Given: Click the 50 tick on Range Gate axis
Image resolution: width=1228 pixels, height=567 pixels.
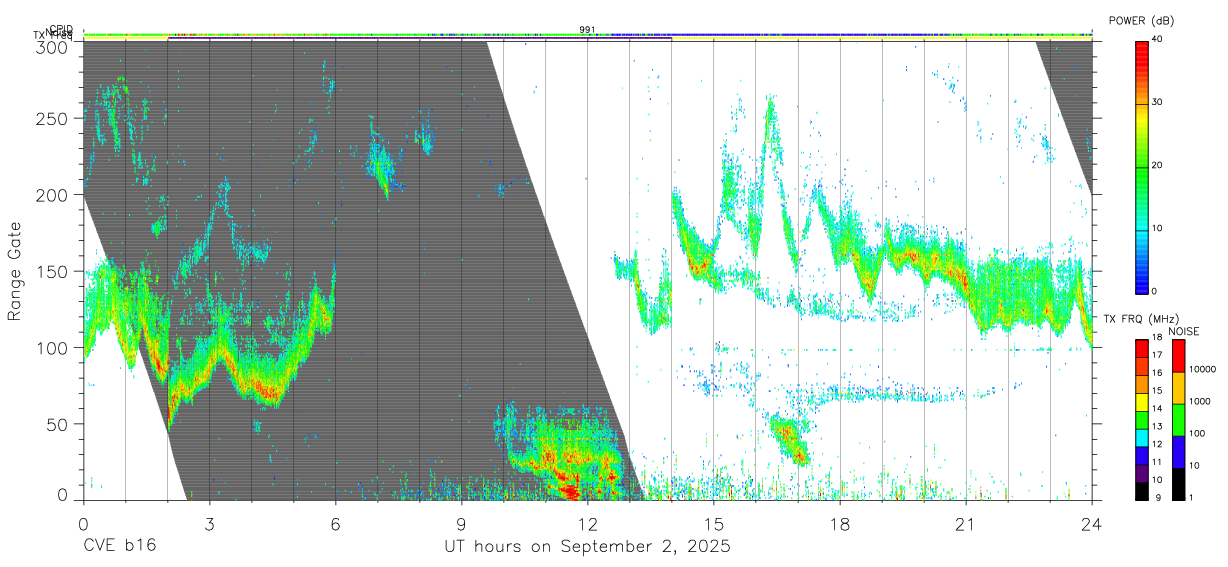Looking at the screenshot, I should coord(57,424).
